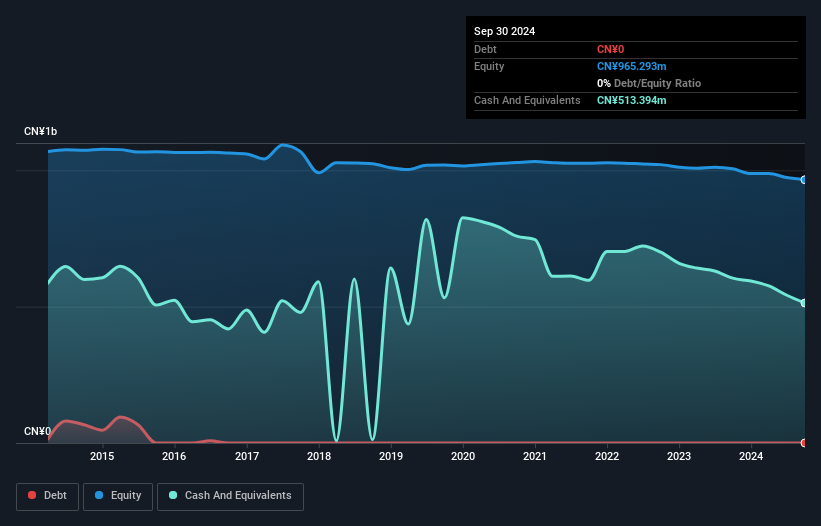
Task: Select the 2020 x-axis label
Action: (463, 456)
